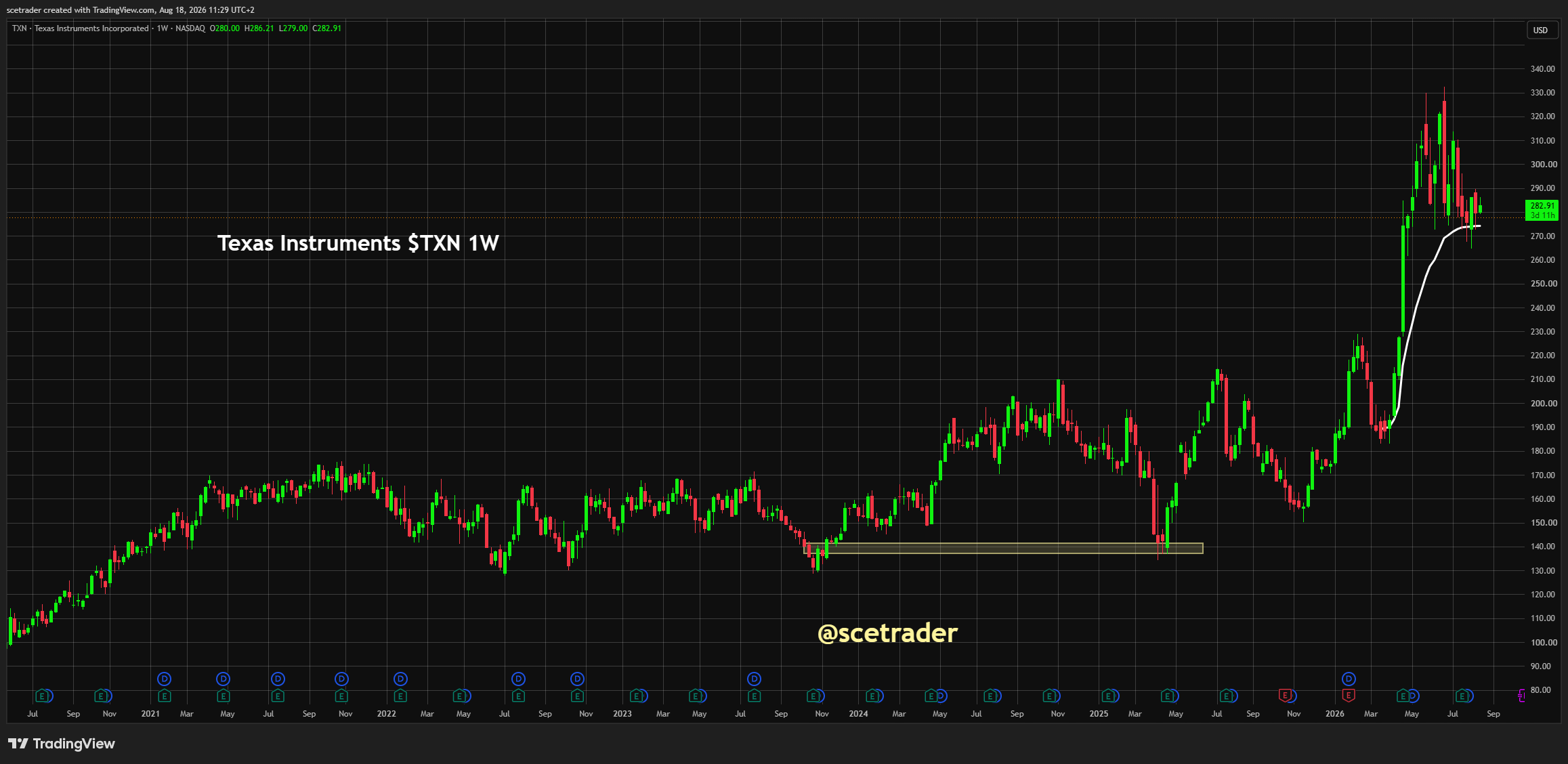Click the January 2025 earnings marker
This screenshot has height=764, width=1568.
[x=1108, y=696]
